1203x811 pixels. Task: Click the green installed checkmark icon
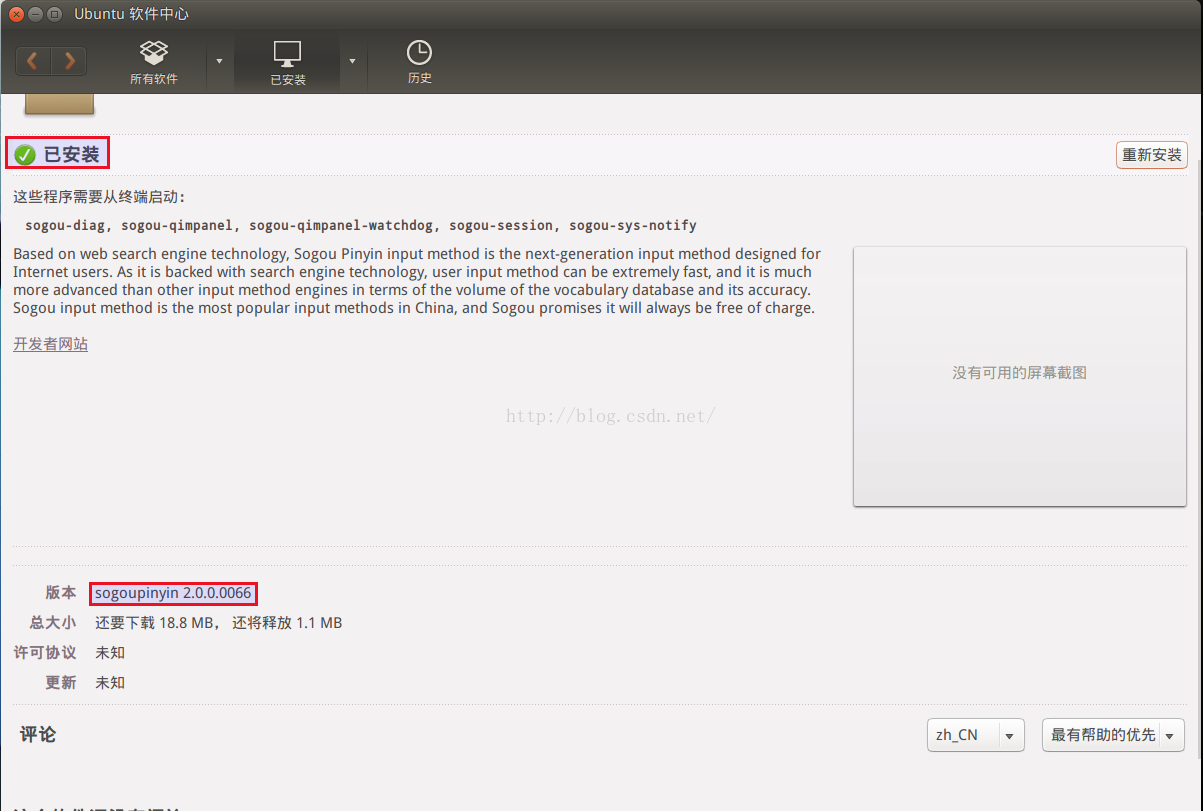point(25,155)
